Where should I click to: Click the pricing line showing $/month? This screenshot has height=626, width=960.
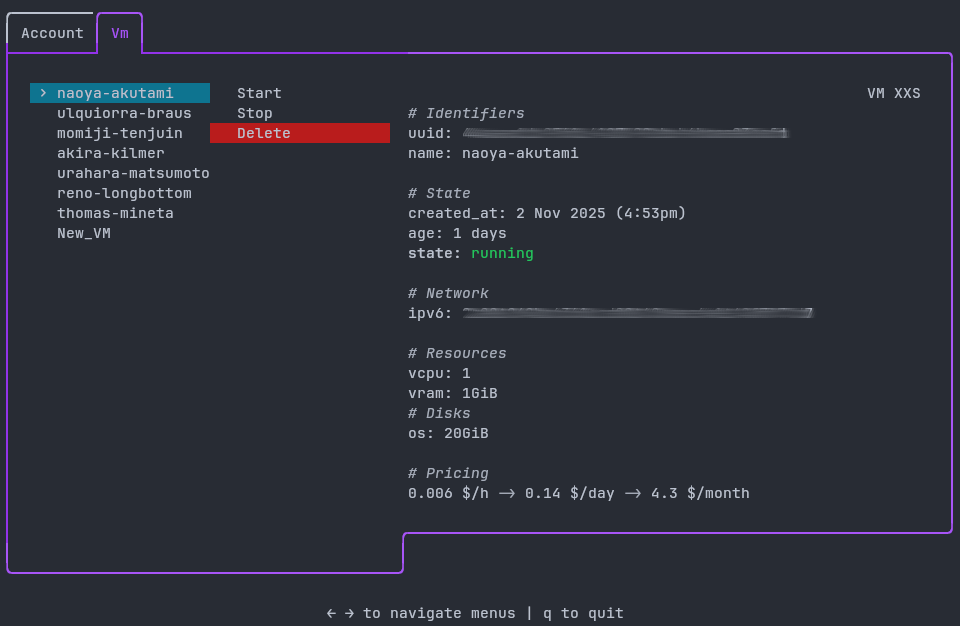coord(578,493)
